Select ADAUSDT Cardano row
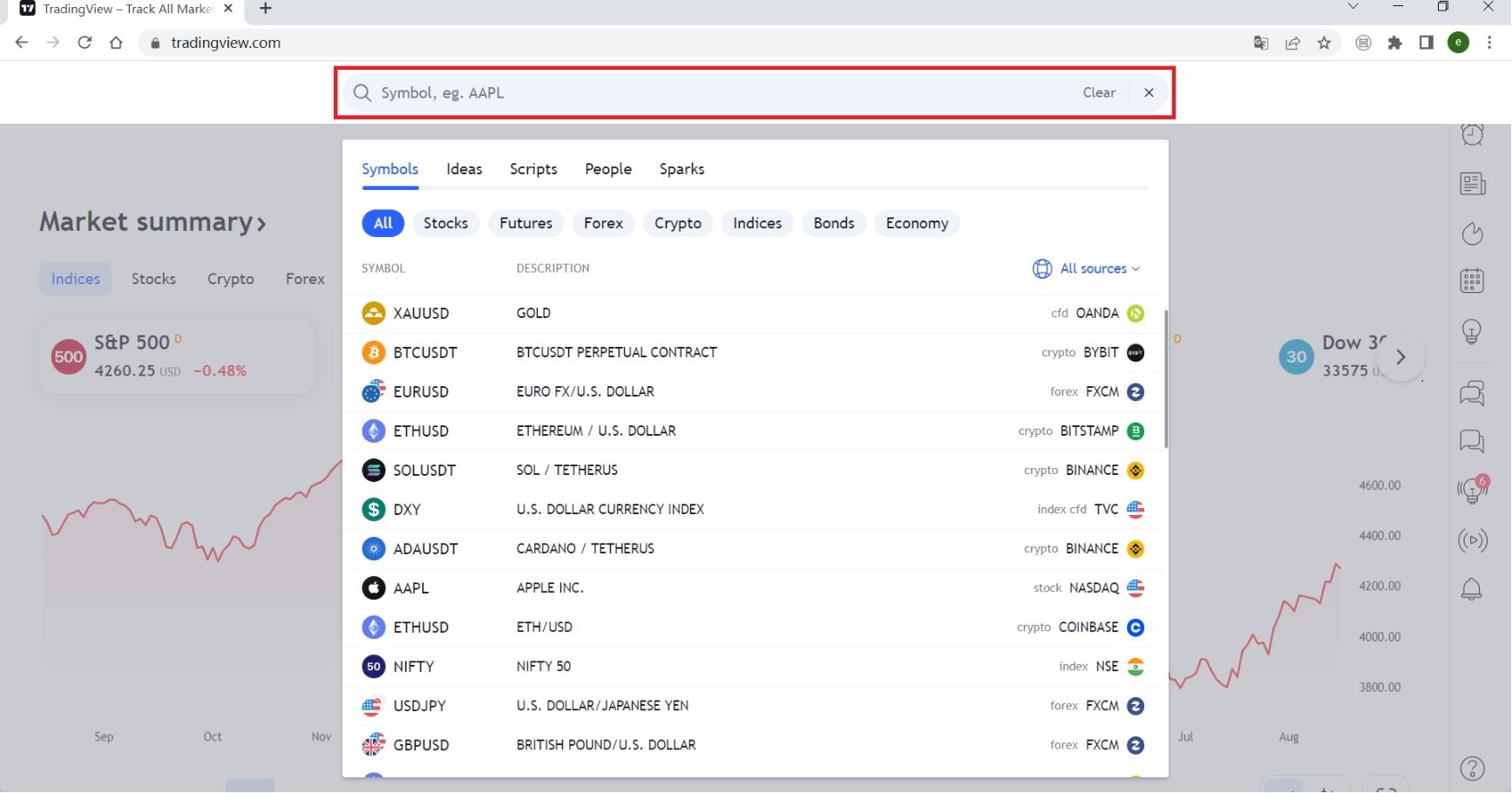The width and height of the screenshot is (1512, 793). coord(753,548)
